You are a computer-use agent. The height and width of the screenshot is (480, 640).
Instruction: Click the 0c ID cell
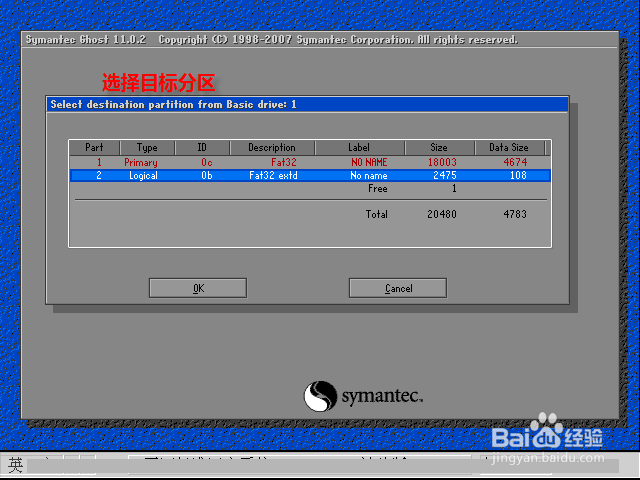pos(207,162)
